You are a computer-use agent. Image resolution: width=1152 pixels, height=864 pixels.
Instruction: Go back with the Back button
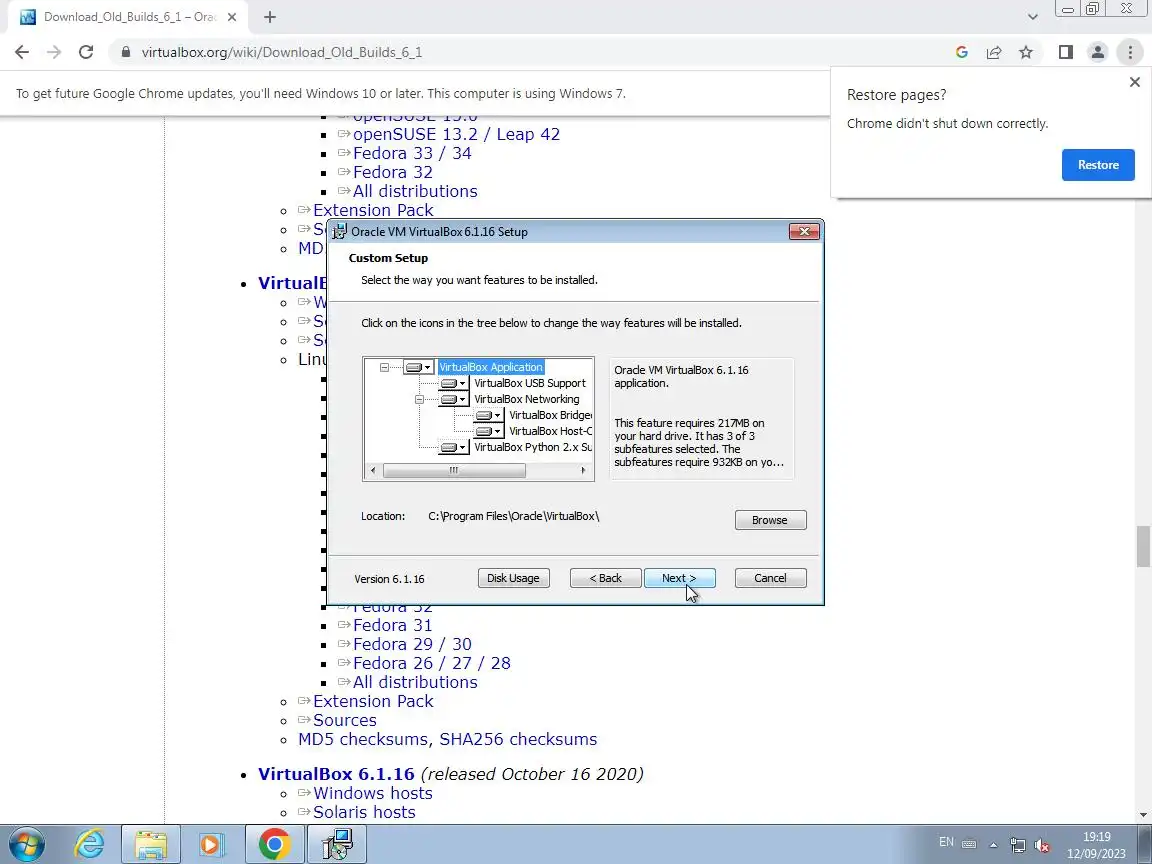coord(605,578)
